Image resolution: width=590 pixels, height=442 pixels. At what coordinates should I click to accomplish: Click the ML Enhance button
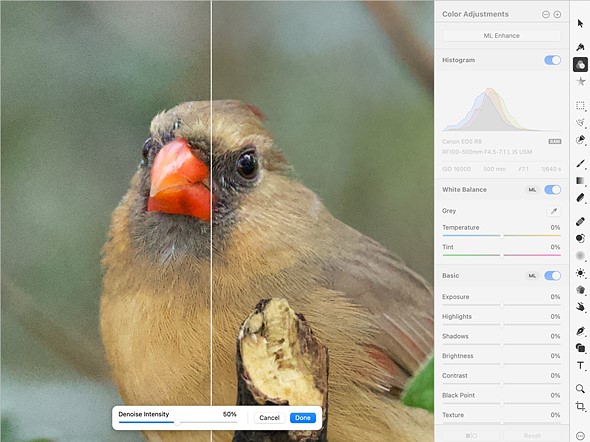502,36
